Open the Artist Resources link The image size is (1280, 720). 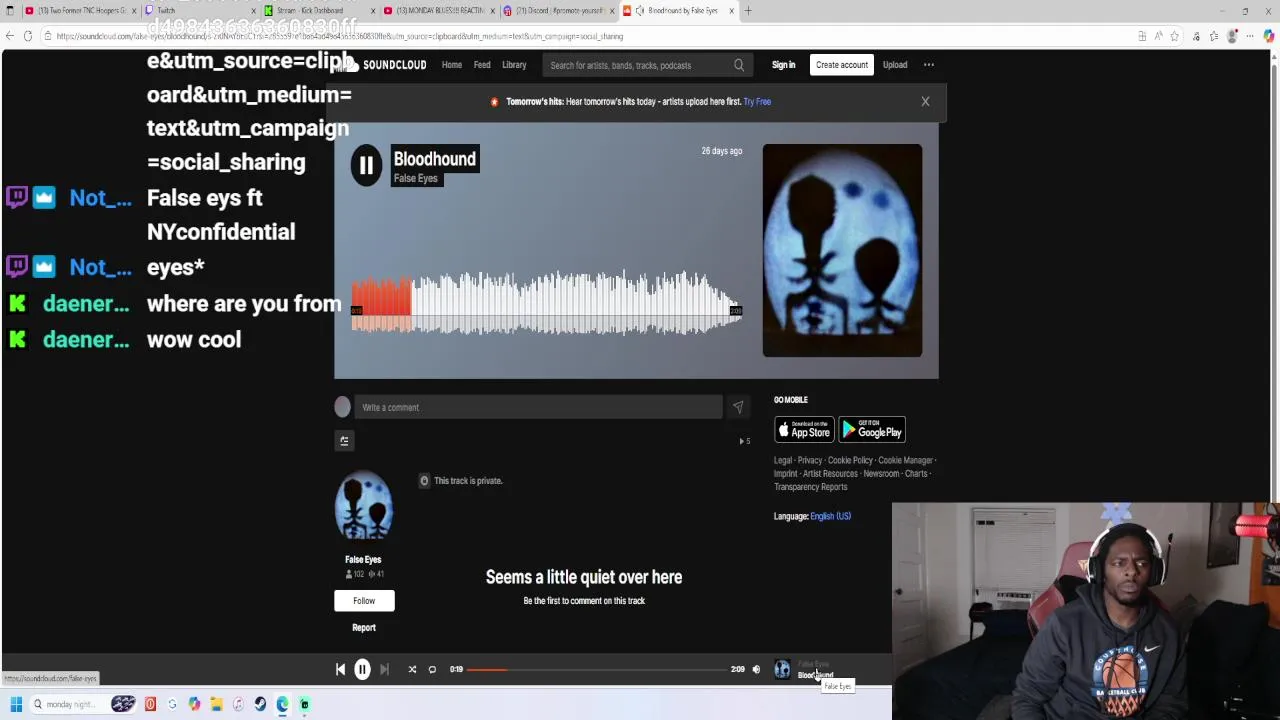pos(830,474)
